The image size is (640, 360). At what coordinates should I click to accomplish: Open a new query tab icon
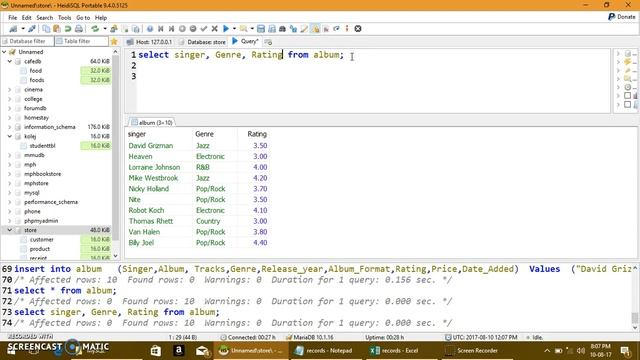point(268,42)
